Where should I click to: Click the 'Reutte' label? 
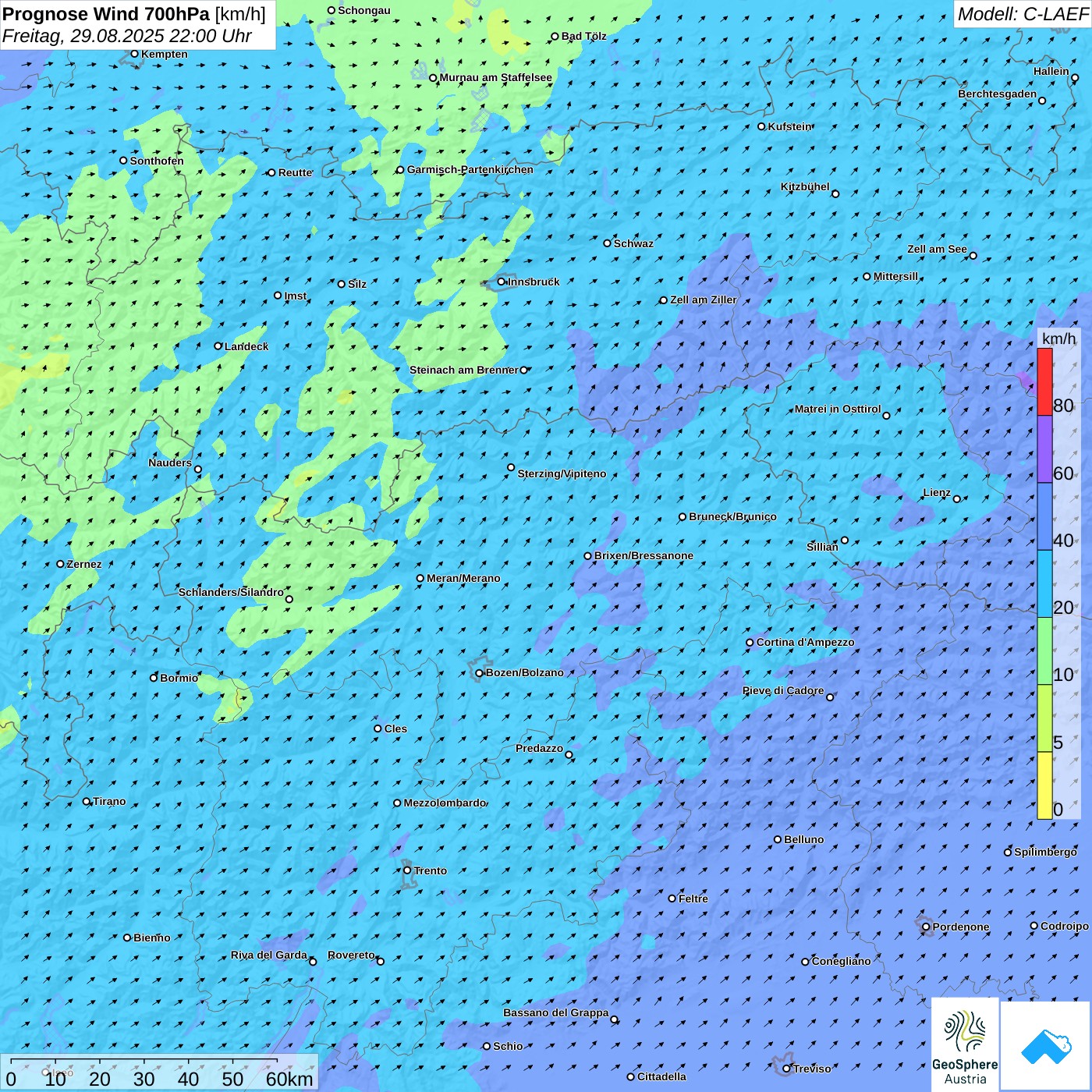(295, 172)
